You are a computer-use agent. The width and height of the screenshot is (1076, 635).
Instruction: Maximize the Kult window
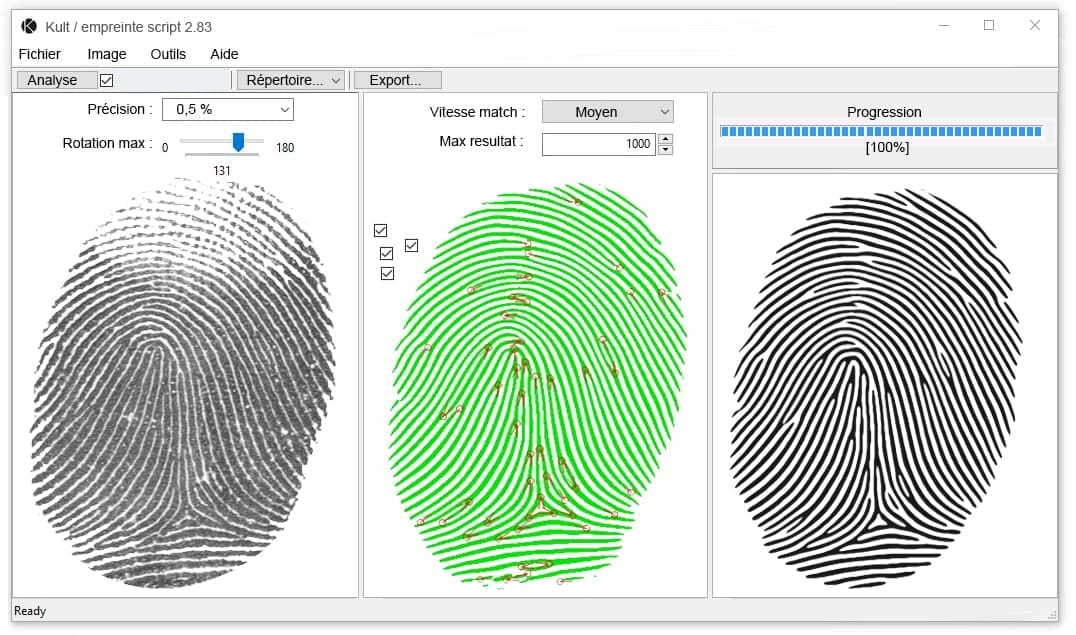988,26
